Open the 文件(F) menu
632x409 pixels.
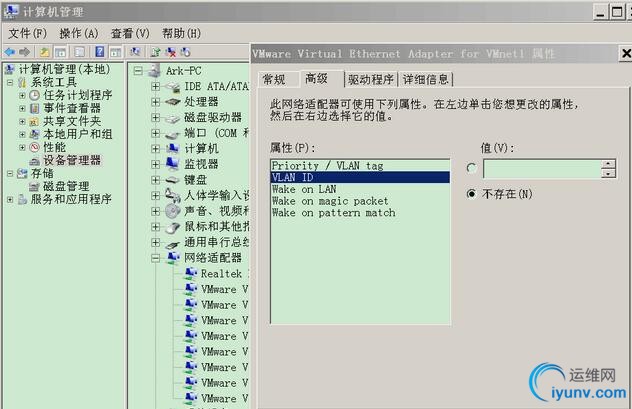[x=27, y=33]
